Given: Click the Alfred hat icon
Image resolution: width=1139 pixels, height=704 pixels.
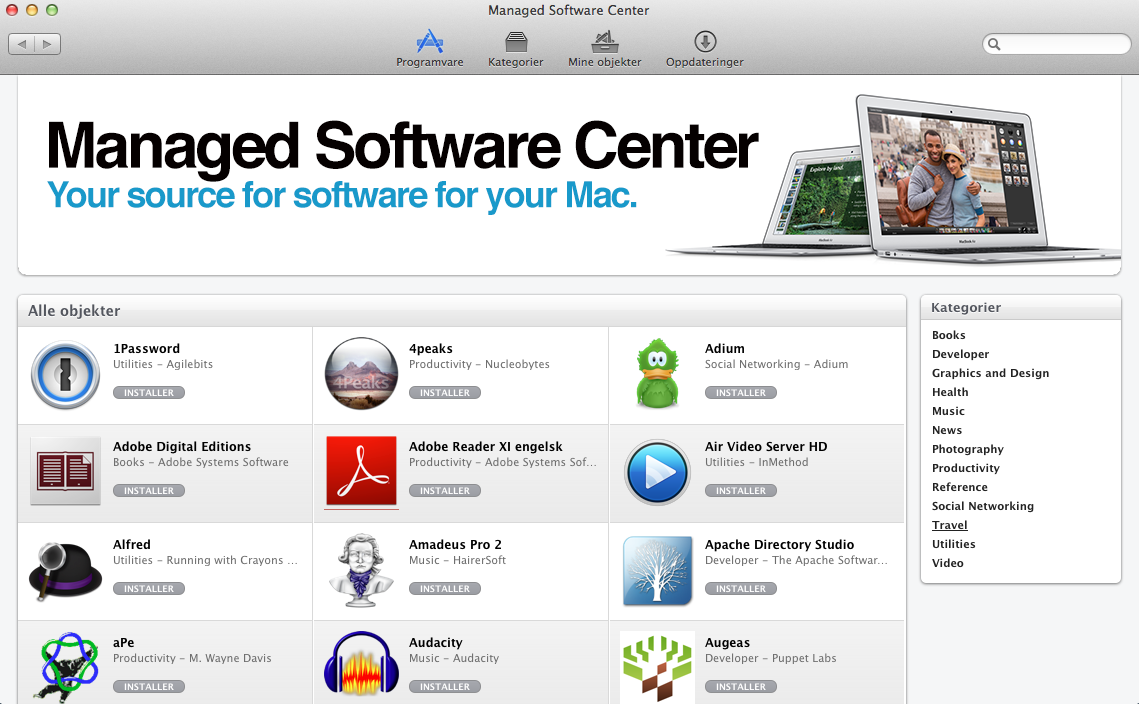Looking at the screenshot, I should [x=65, y=570].
